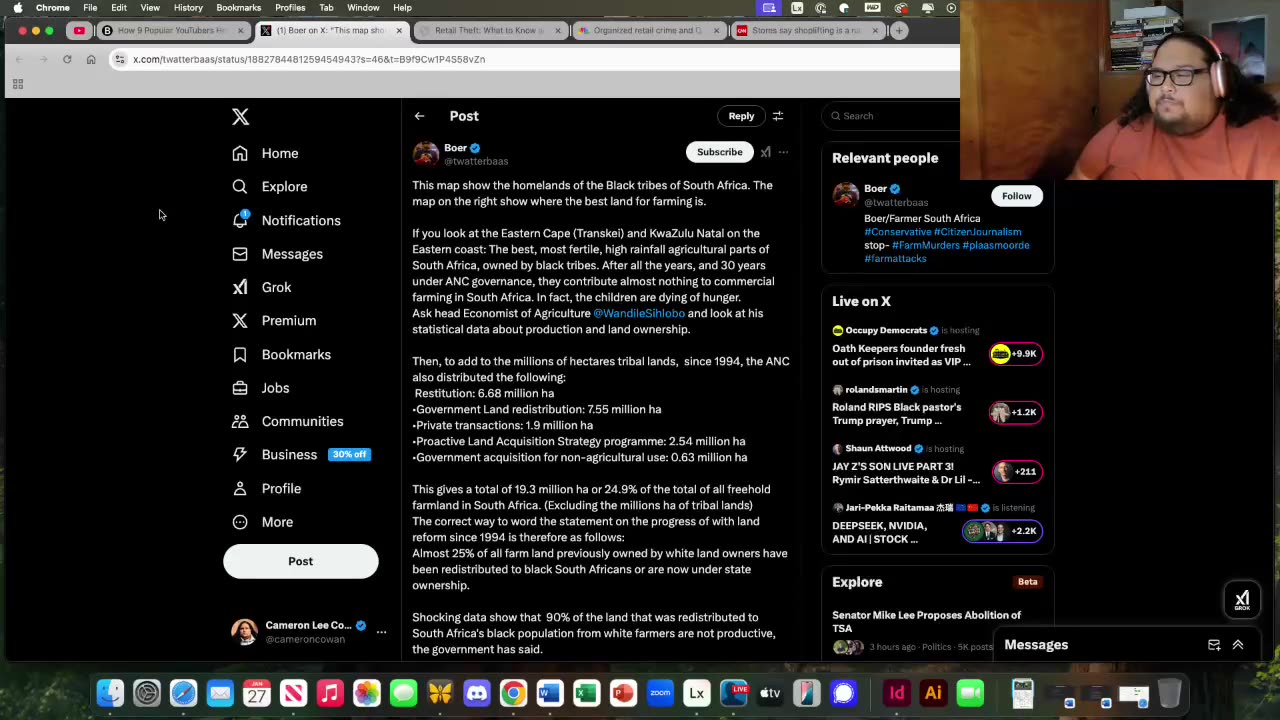Viewport: 1280px width, 720px height.
Task: Click Chrome's home button
Action: tap(91, 59)
